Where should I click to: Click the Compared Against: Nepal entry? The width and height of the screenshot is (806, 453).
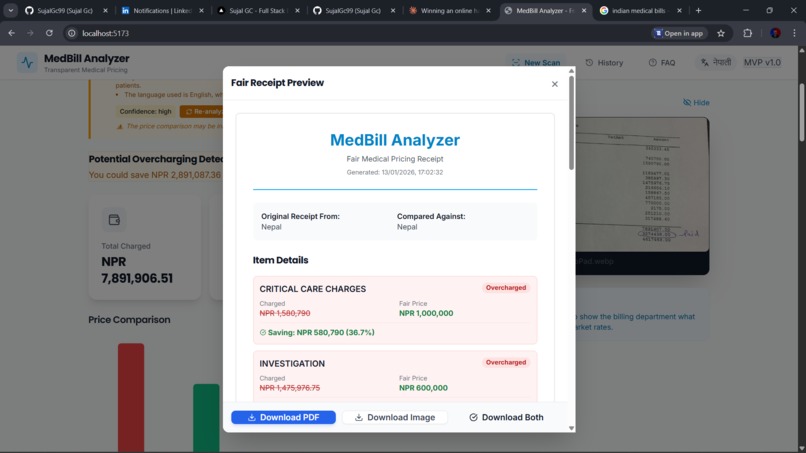pyautogui.click(x=431, y=222)
